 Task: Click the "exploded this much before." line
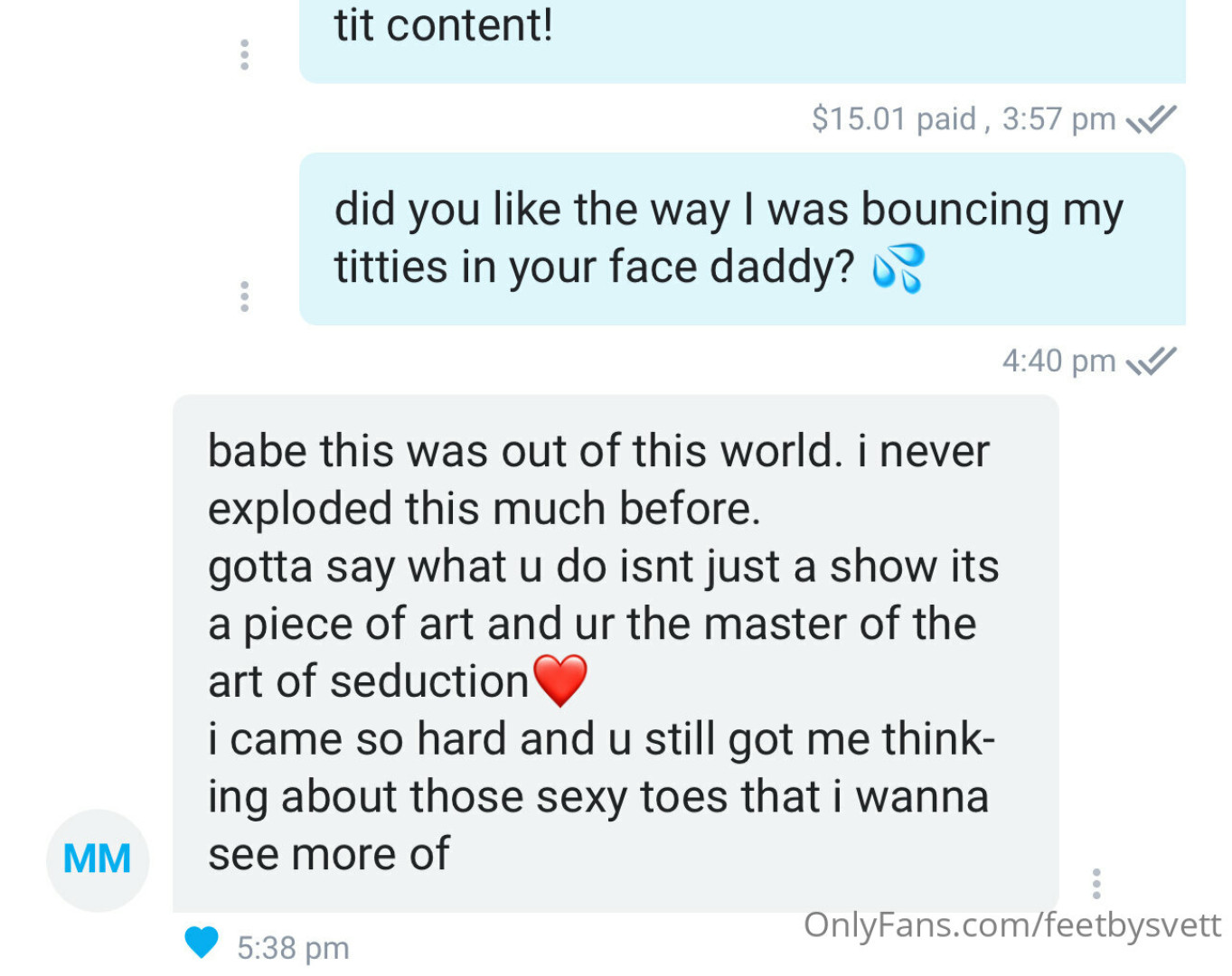(x=484, y=509)
